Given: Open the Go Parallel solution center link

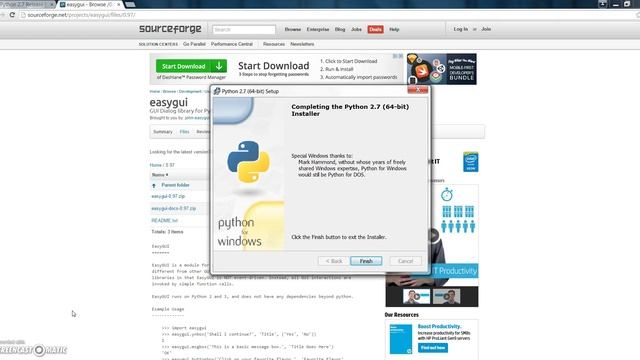Looking at the screenshot, I should (x=194, y=44).
